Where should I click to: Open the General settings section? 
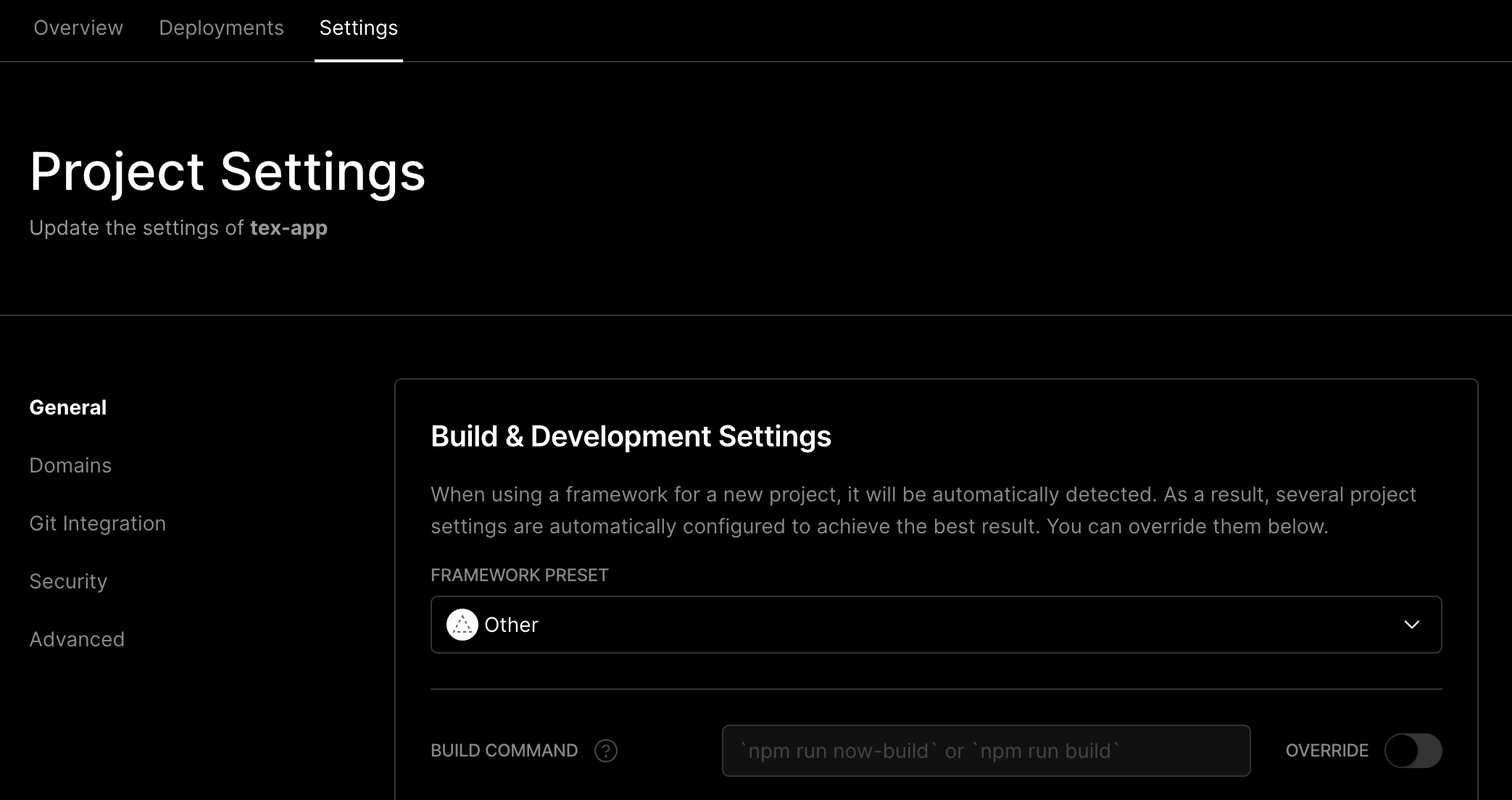click(68, 407)
